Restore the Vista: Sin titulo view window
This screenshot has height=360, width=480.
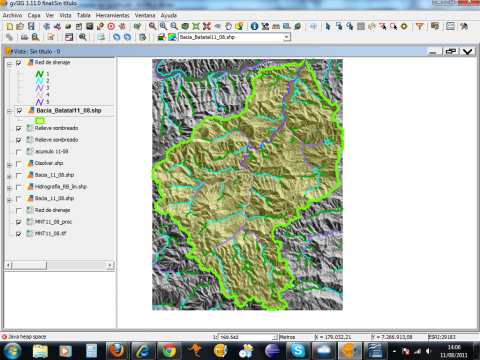(x=451, y=52)
